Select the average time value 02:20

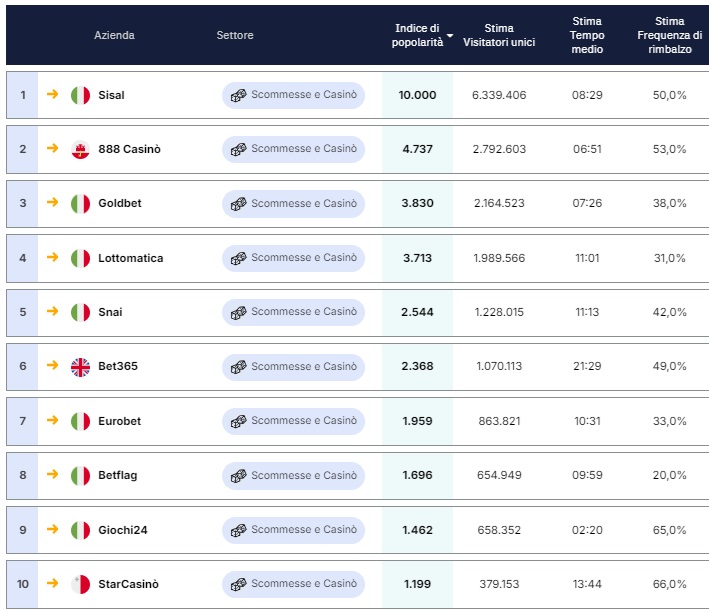[587, 530]
